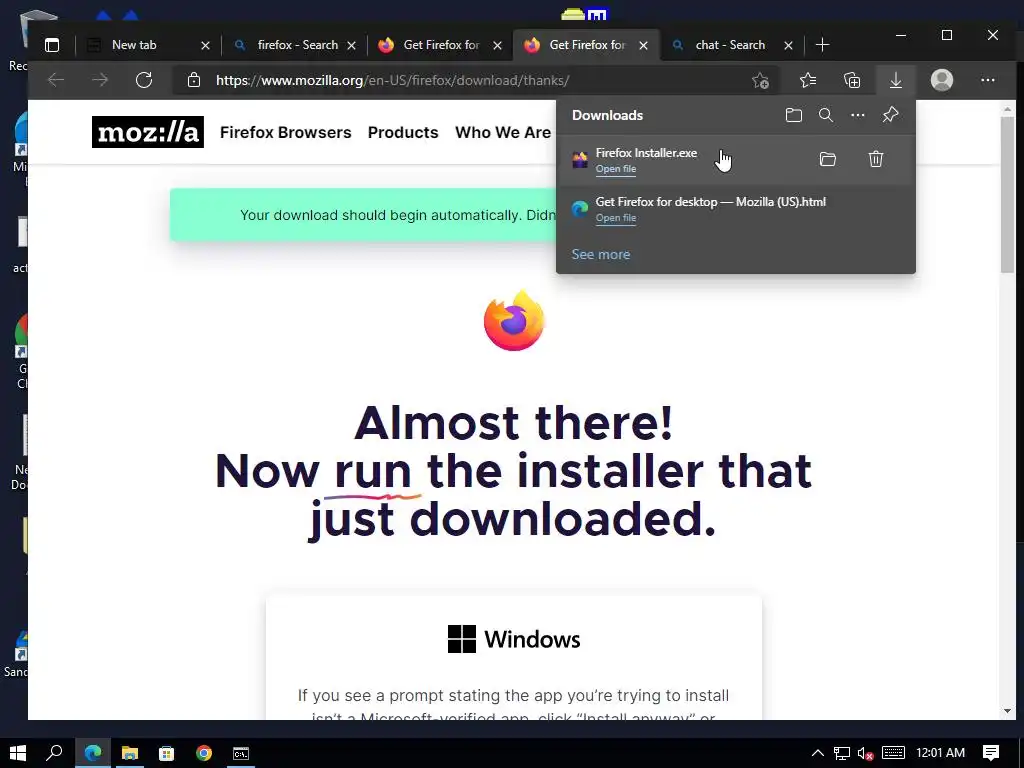The height and width of the screenshot is (768, 1024).
Task: Click See more in Downloads panel
Action: coord(601,255)
